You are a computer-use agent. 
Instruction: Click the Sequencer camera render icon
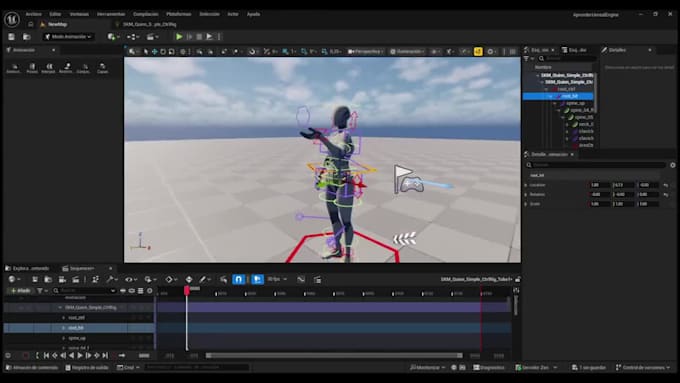[62, 280]
